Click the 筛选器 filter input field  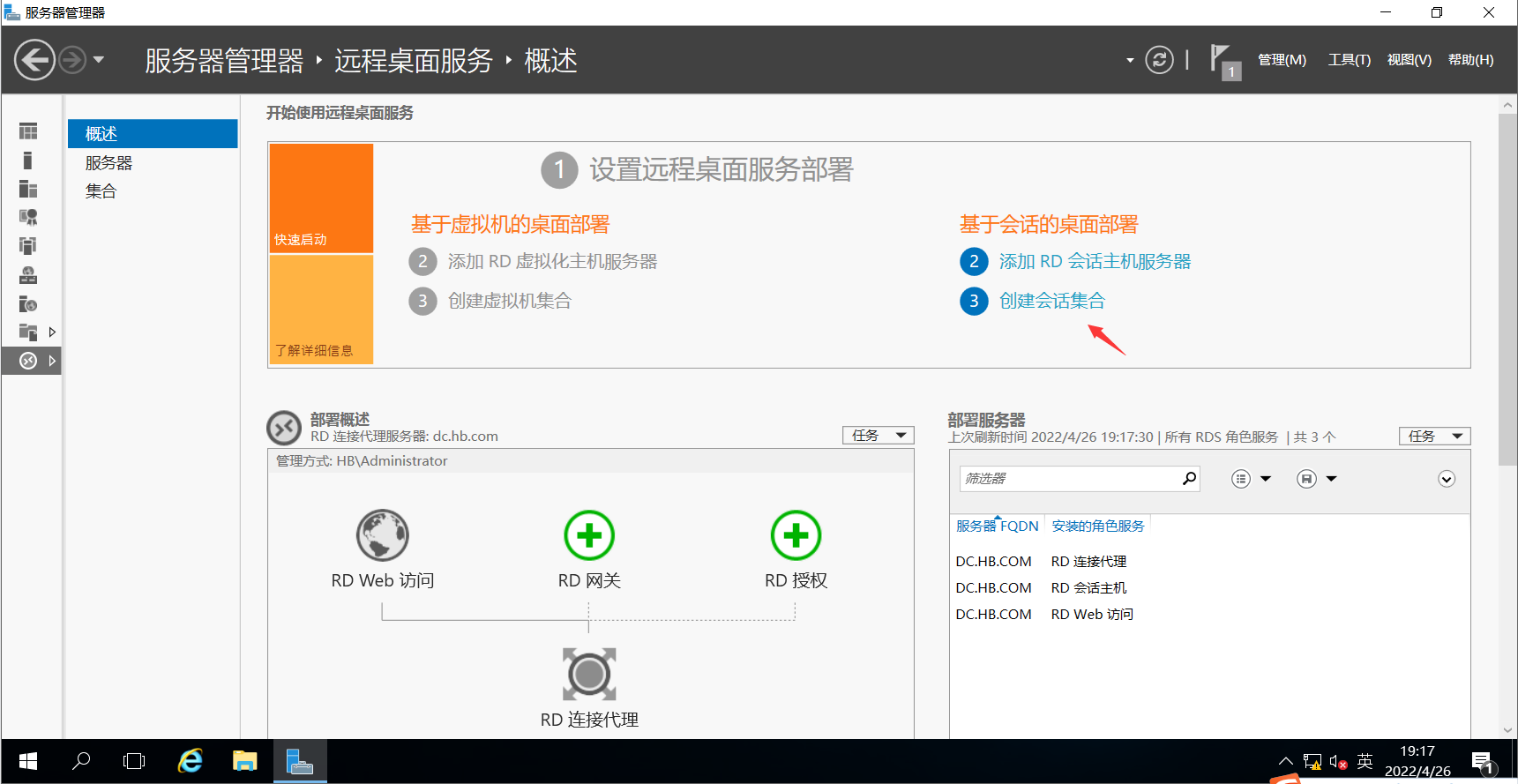[1070, 478]
